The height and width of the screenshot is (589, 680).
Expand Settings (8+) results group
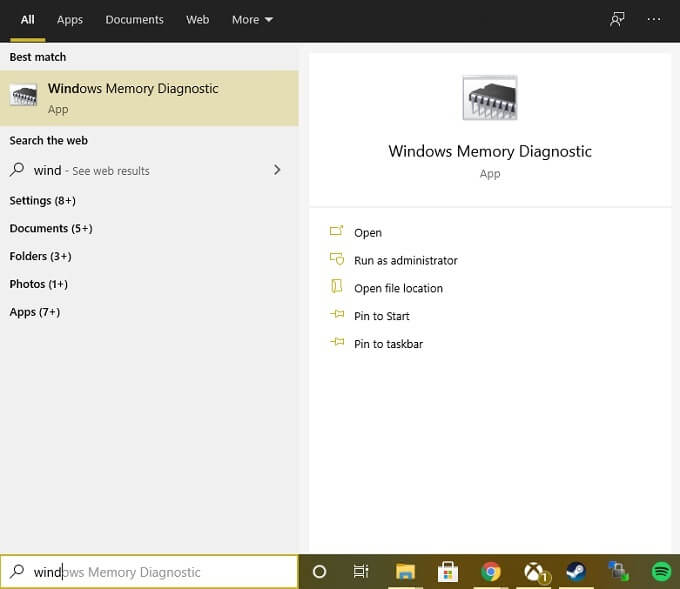pos(43,201)
